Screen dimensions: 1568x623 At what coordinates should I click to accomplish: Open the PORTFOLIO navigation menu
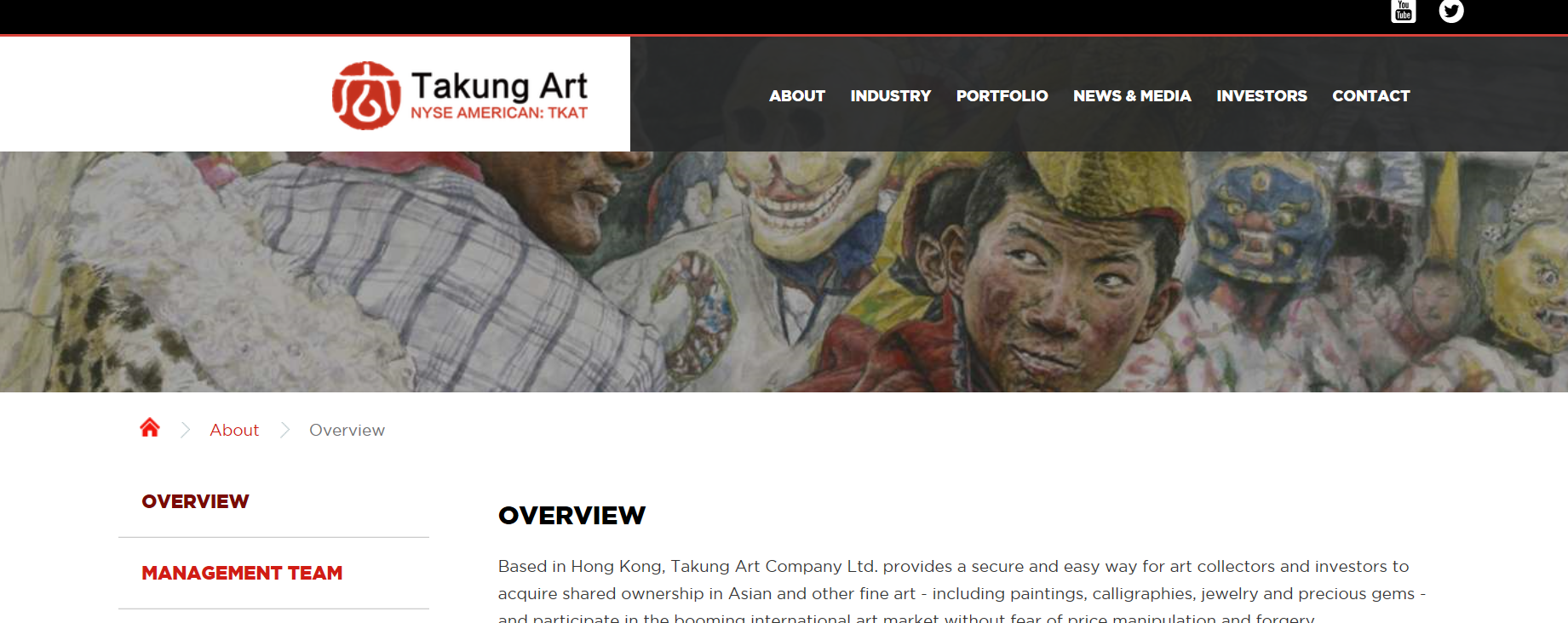click(x=1002, y=96)
